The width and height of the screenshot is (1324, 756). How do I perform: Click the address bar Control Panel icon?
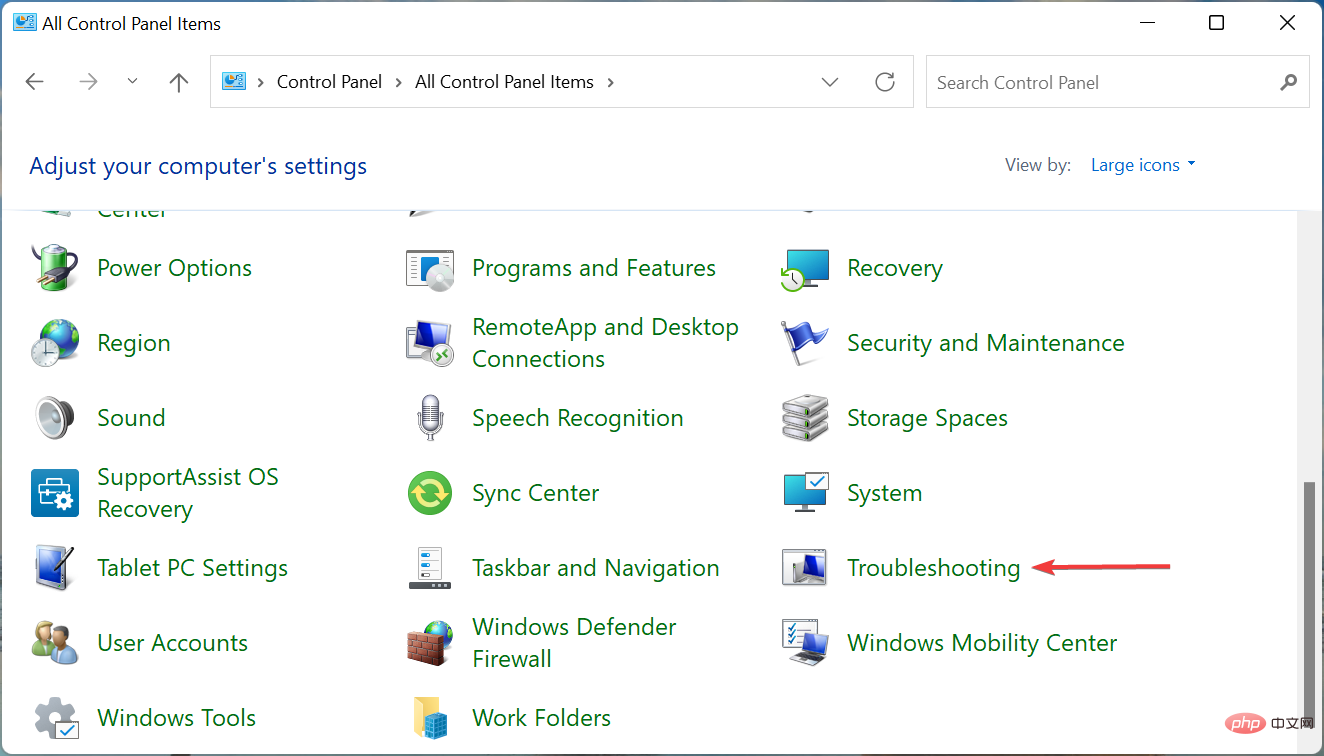coord(234,82)
